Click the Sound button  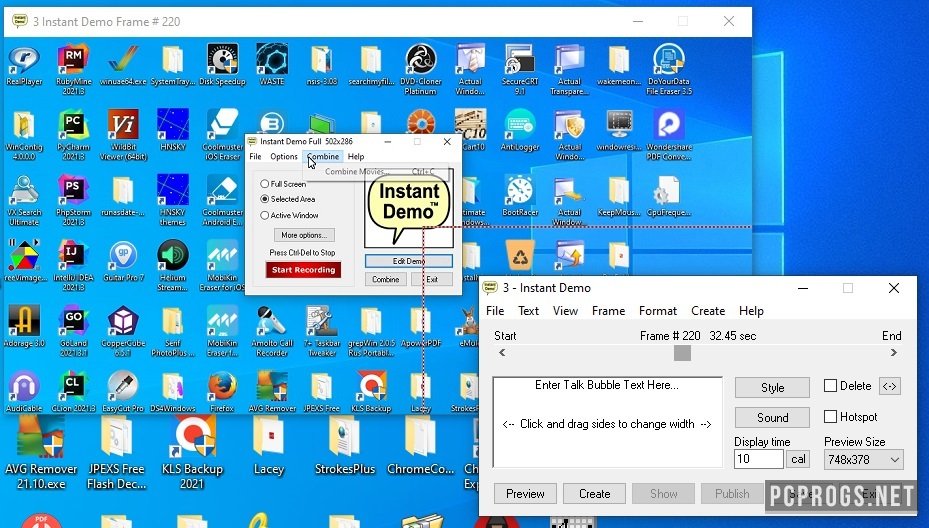coord(772,417)
